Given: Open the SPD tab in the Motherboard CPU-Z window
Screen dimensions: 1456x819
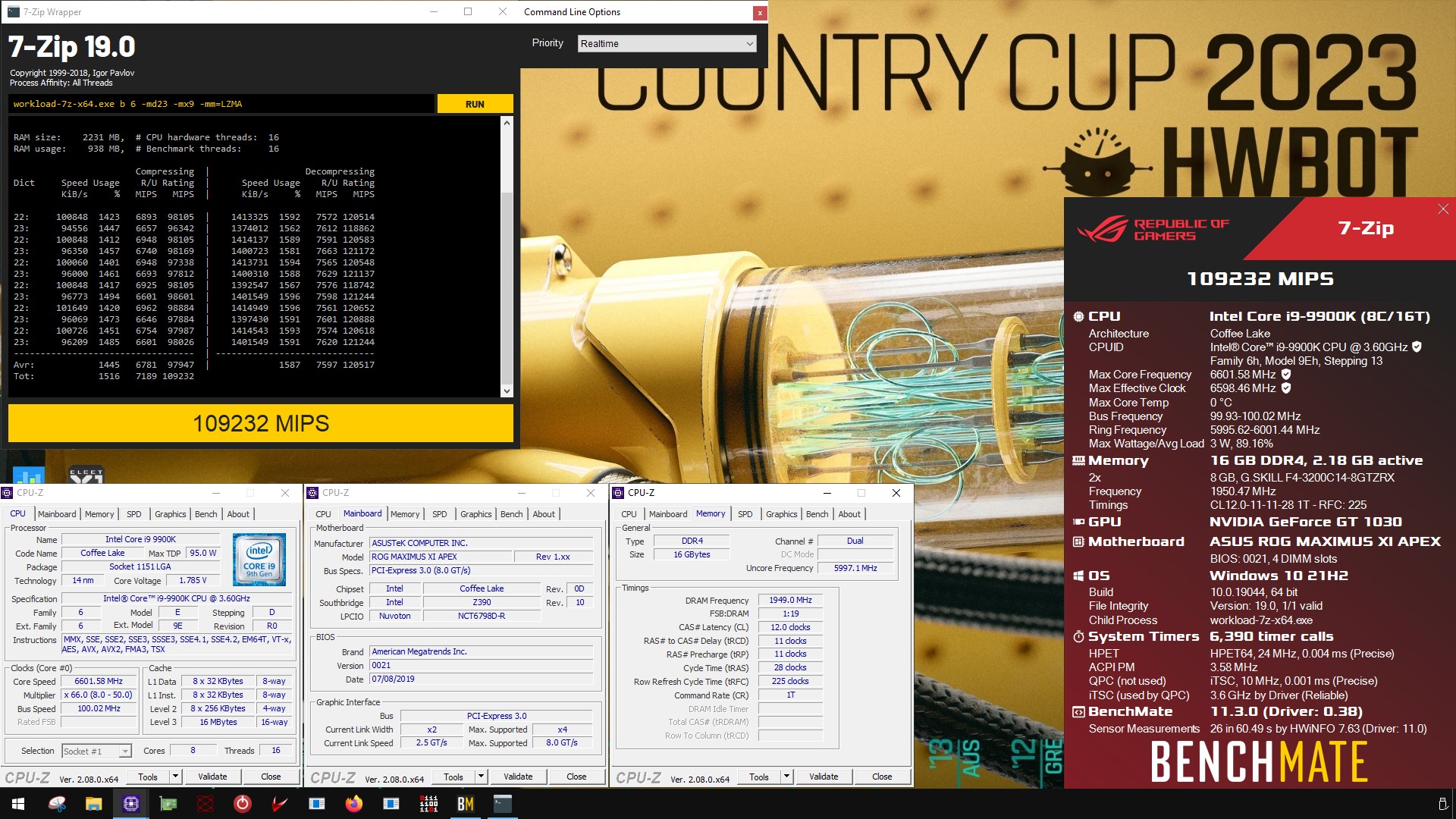Looking at the screenshot, I should coord(440,514).
